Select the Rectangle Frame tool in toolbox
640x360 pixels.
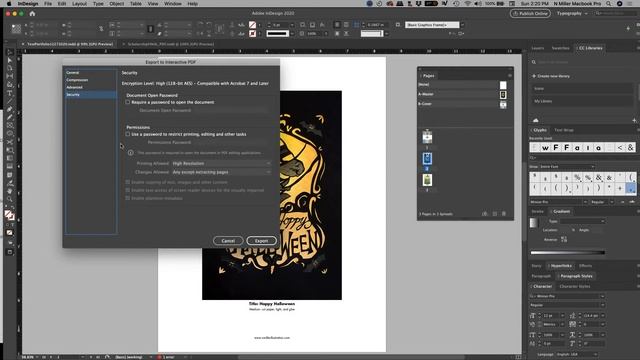point(10,126)
